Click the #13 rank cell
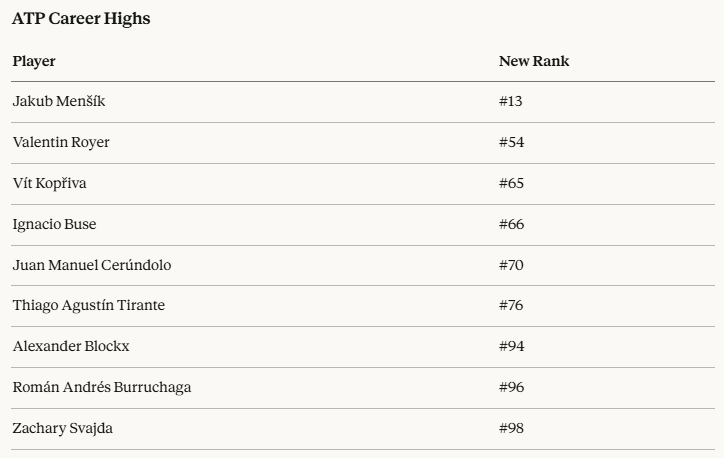This screenshot has width=724, height=458. tap(511, 101)
